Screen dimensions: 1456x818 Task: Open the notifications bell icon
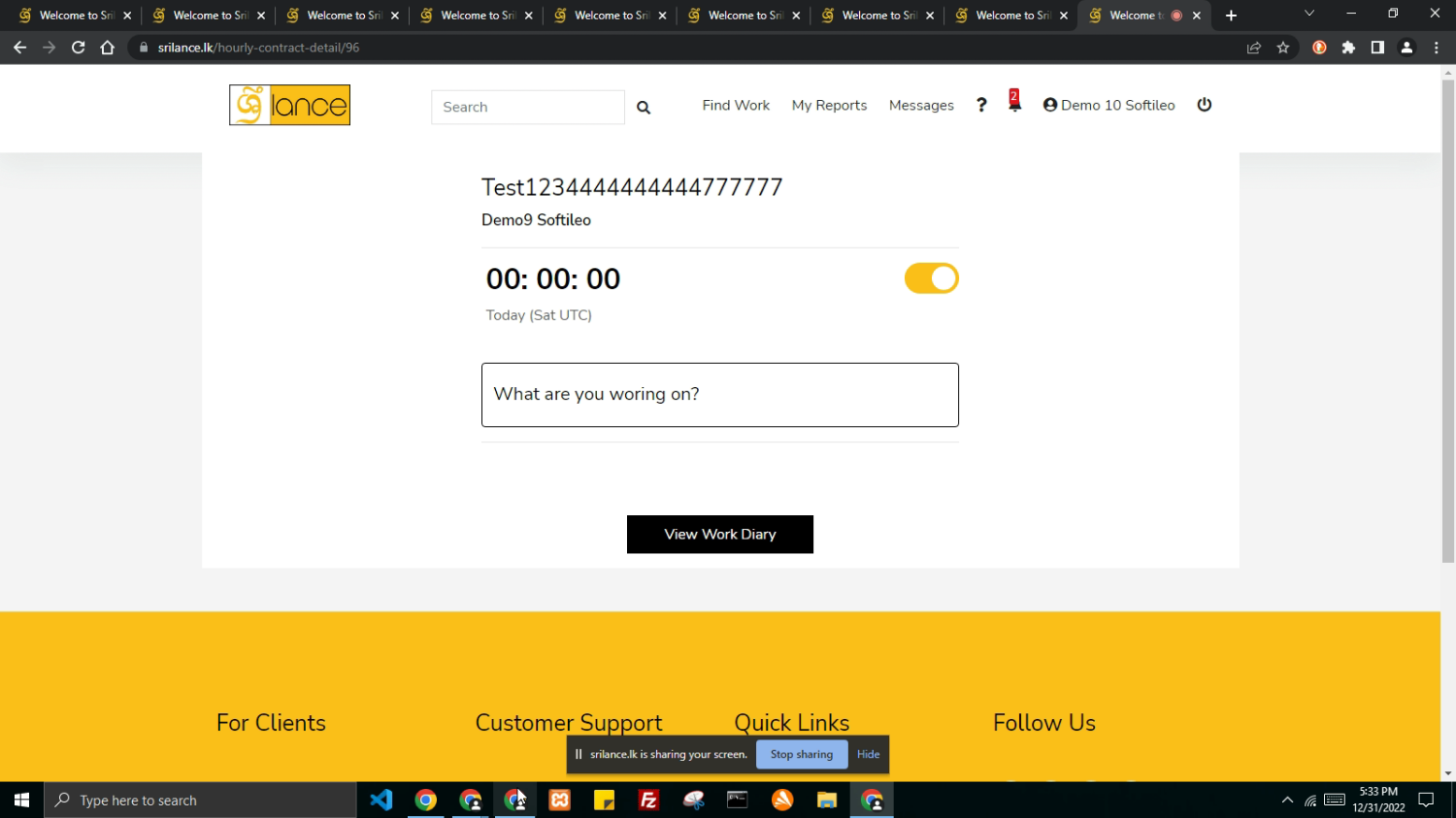pos(1014,103)
